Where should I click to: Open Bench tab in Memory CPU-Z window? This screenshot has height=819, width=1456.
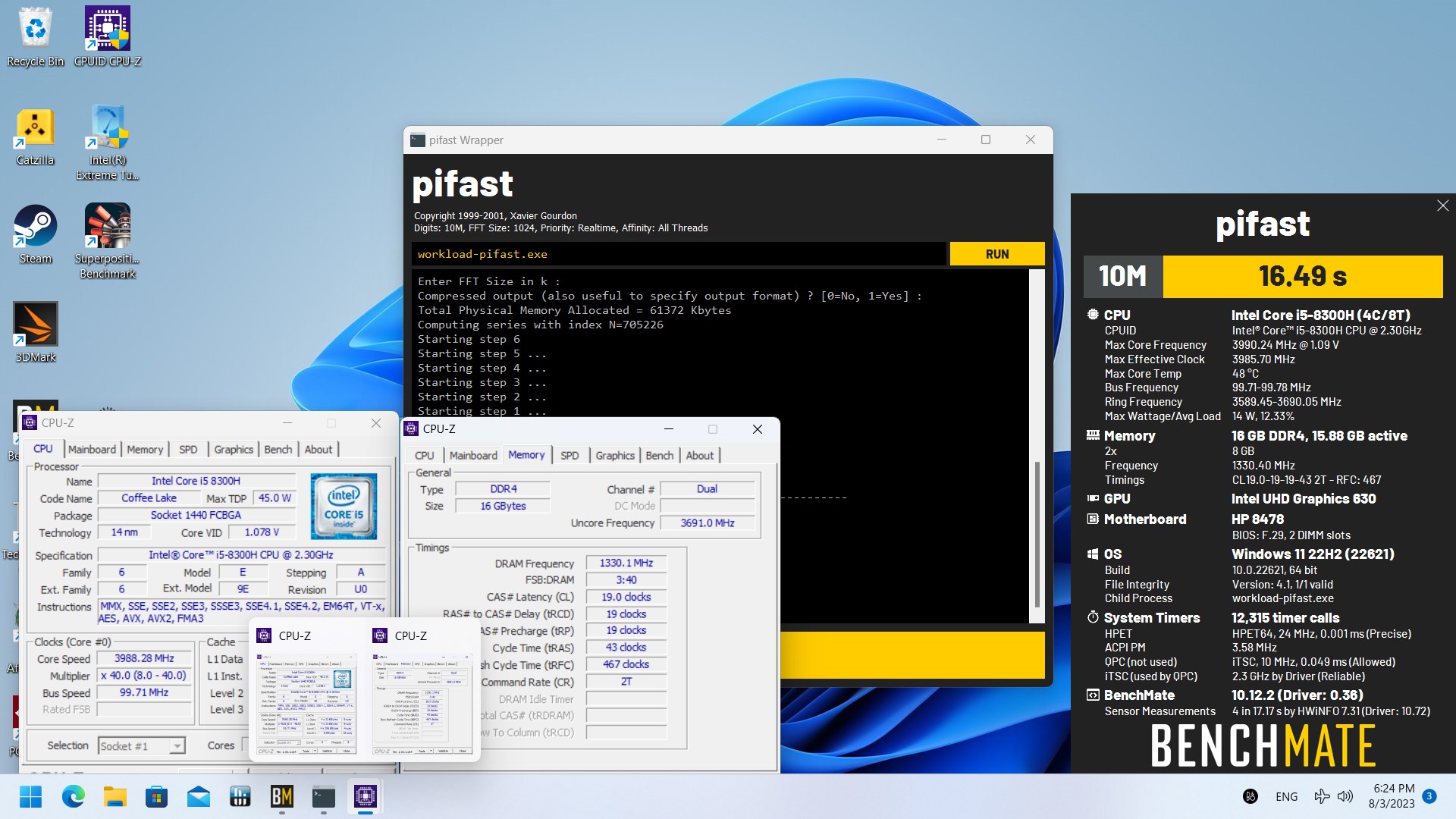tap(660, 455)
